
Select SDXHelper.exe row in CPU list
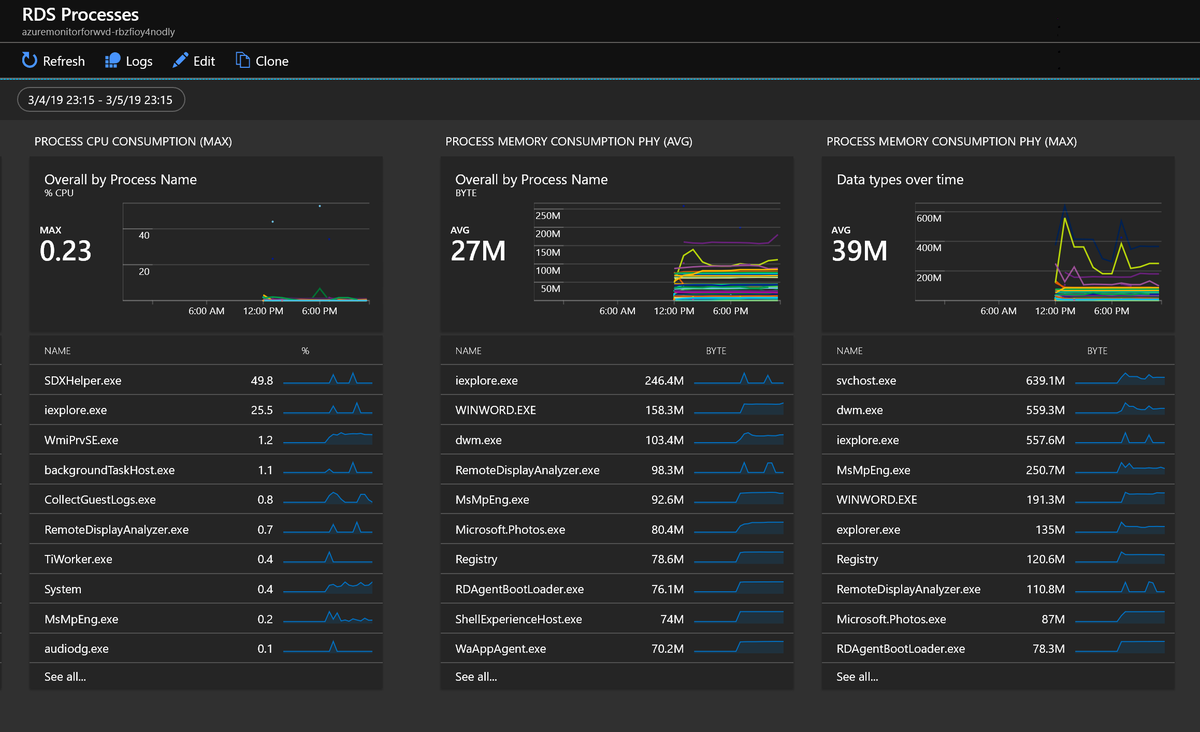coord(206,381)
